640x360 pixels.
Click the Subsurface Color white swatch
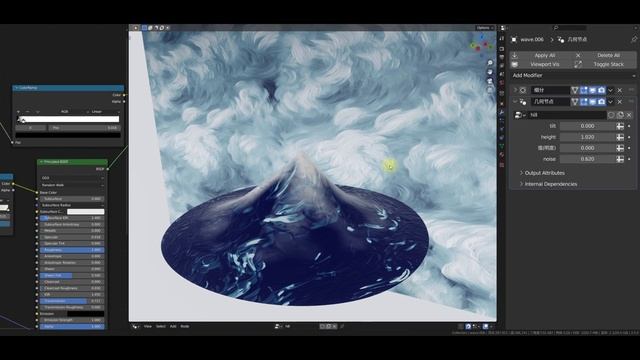[x=85, y=212]
